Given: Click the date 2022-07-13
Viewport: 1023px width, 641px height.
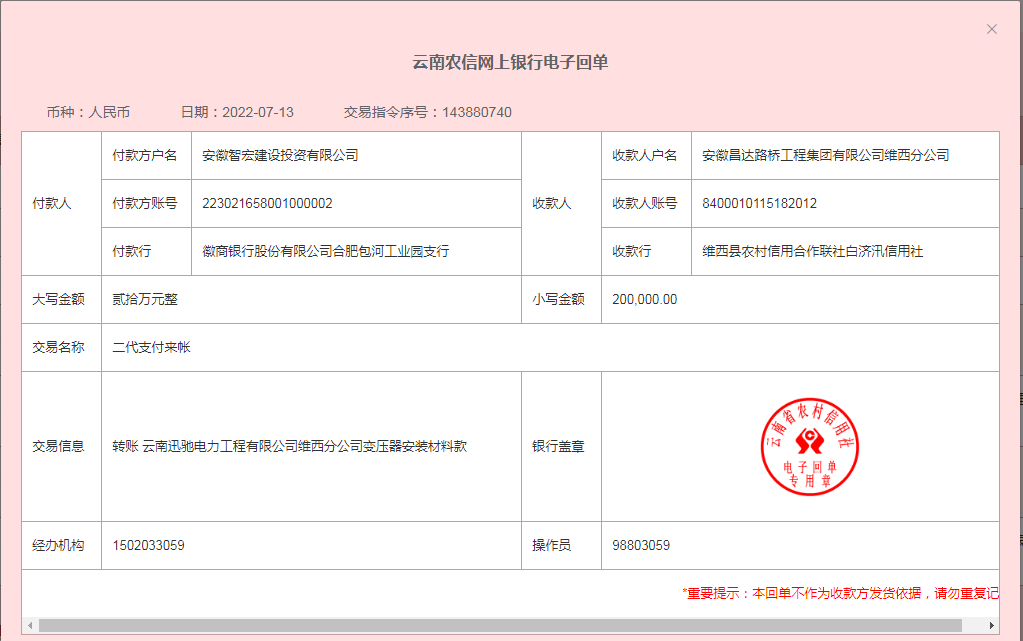Looking at the screenshot, I should click(258, 112).
